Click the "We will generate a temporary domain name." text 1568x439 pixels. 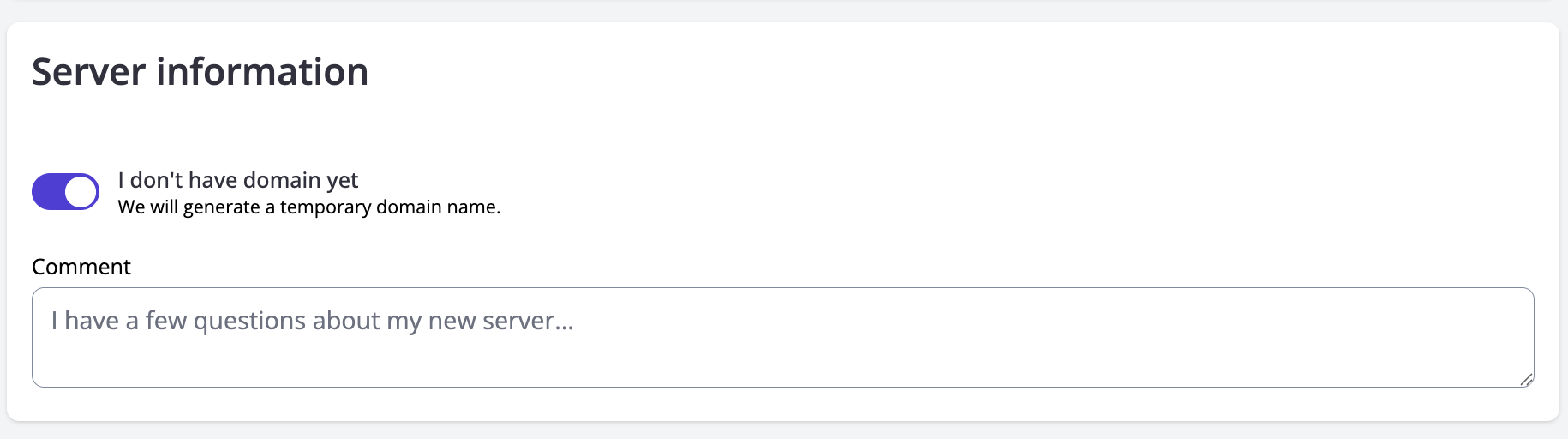(308, 207)
